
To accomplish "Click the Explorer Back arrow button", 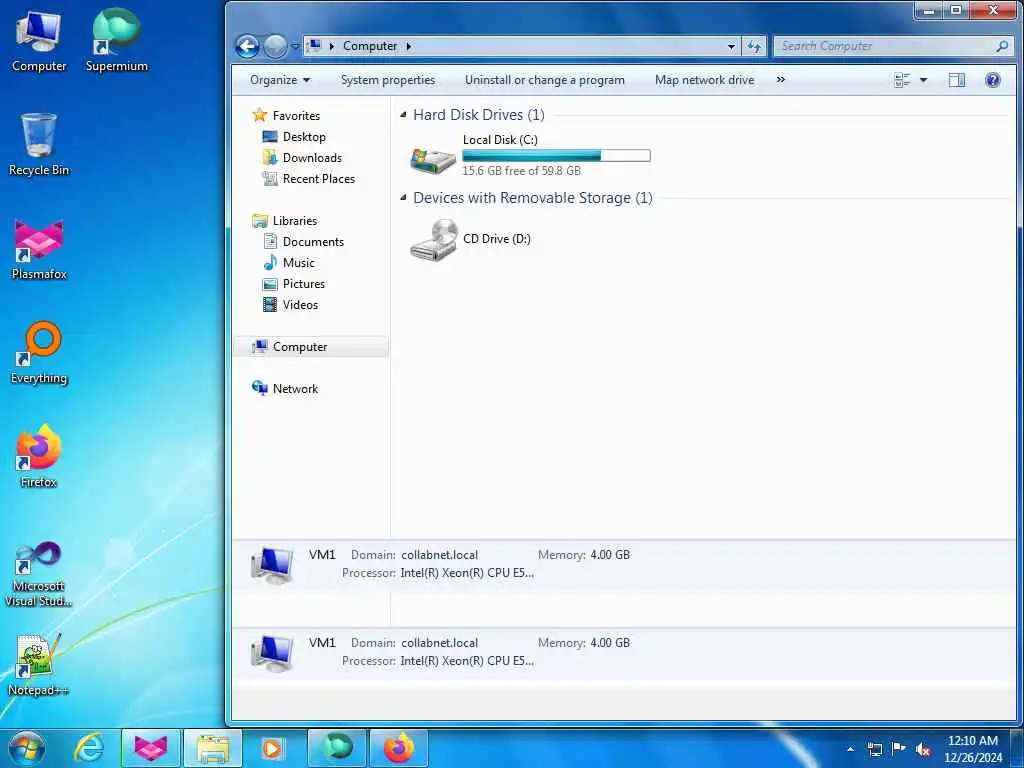I will click(x=247, y=46).
